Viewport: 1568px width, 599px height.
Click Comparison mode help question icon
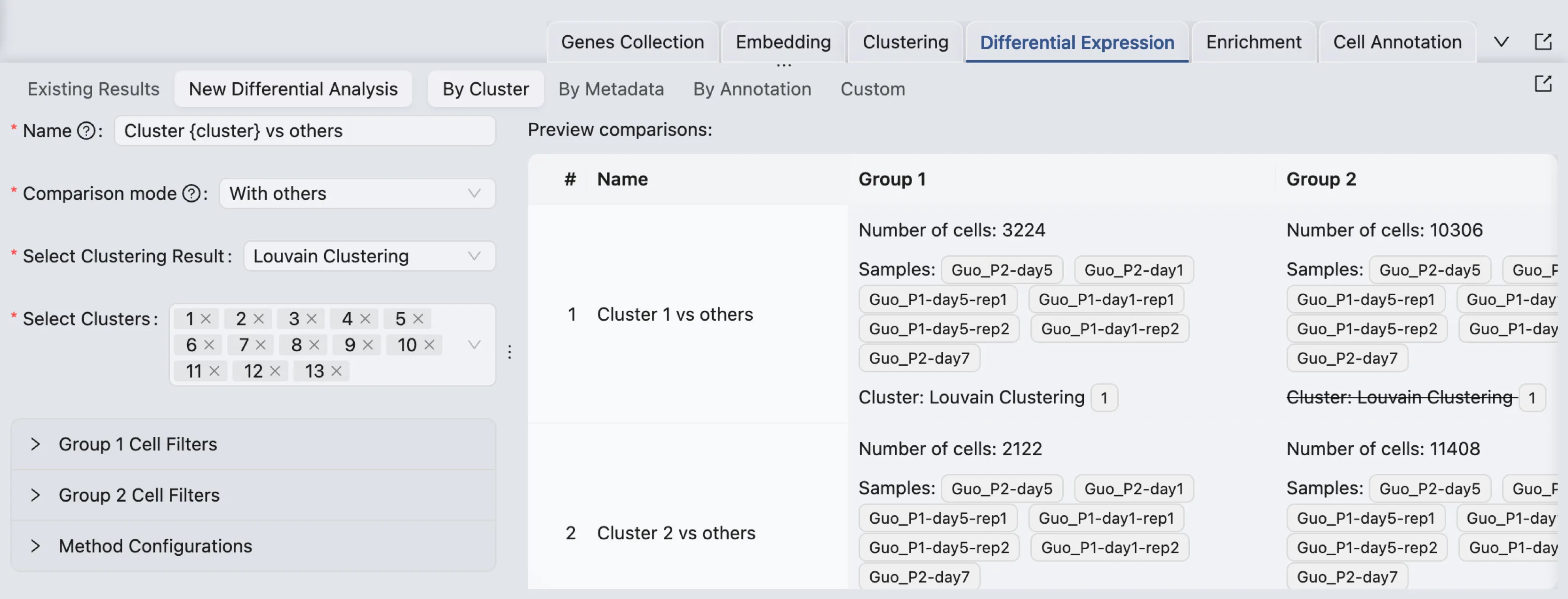click(x=191, y=193)
